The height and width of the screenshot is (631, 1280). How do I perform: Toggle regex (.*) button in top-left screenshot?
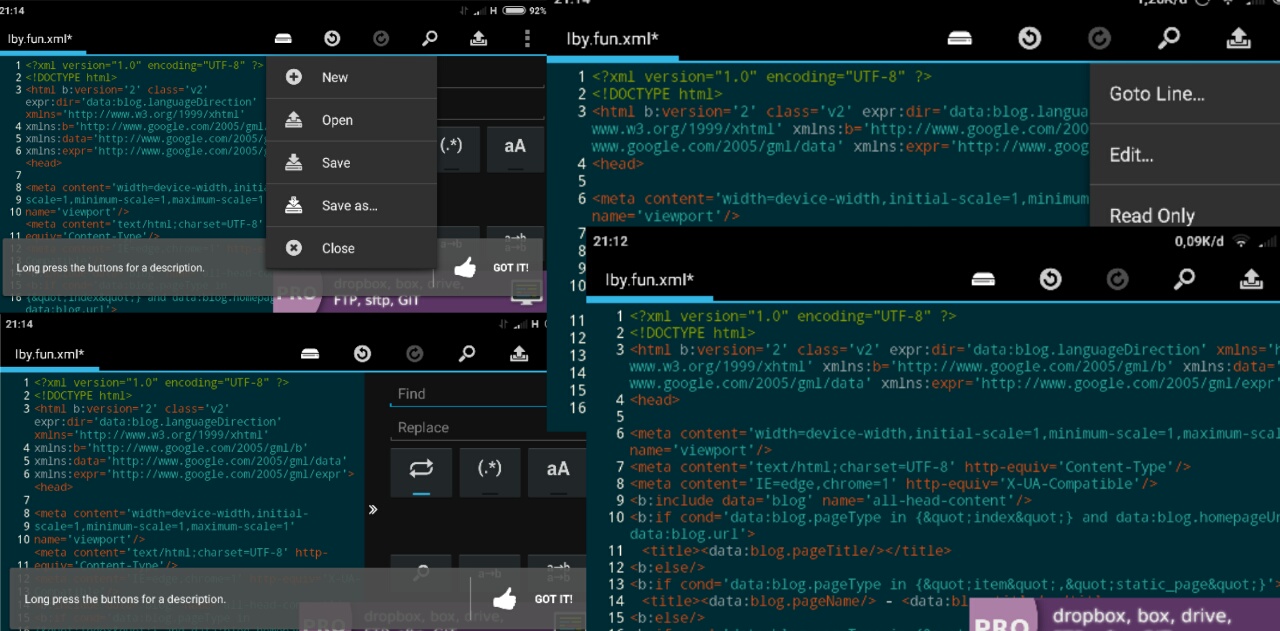pos(452,147)
